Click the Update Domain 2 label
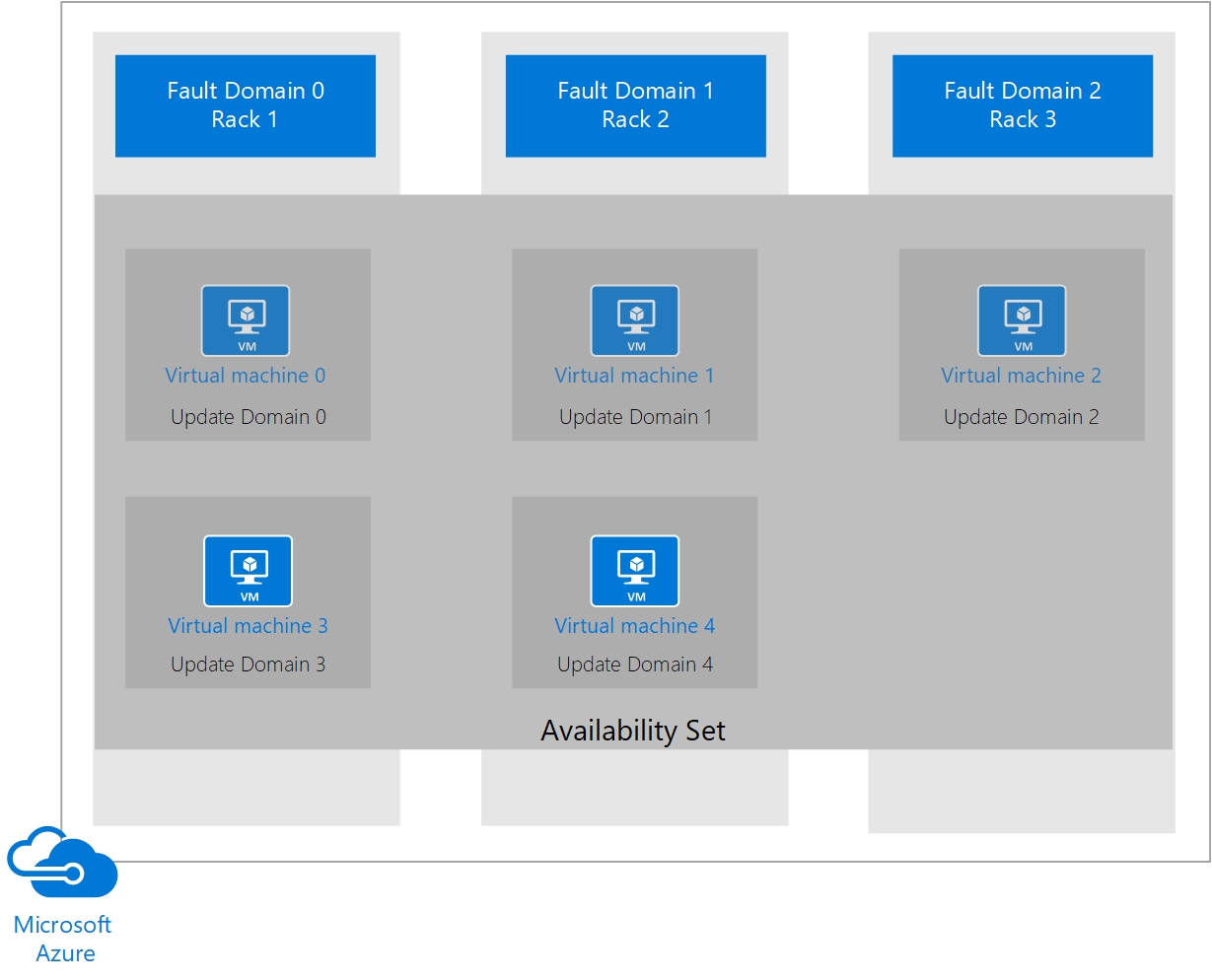 pyautogui.click(x=1022, y=417)
